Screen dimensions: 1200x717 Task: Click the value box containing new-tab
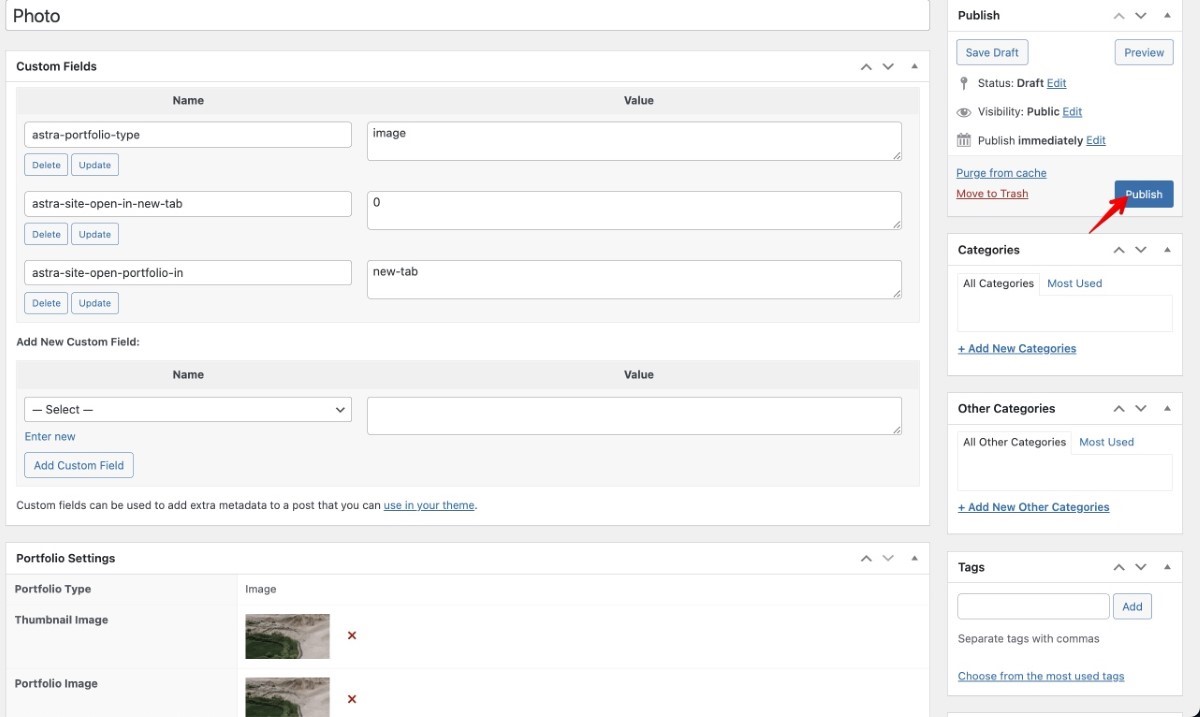pos(634,279)
